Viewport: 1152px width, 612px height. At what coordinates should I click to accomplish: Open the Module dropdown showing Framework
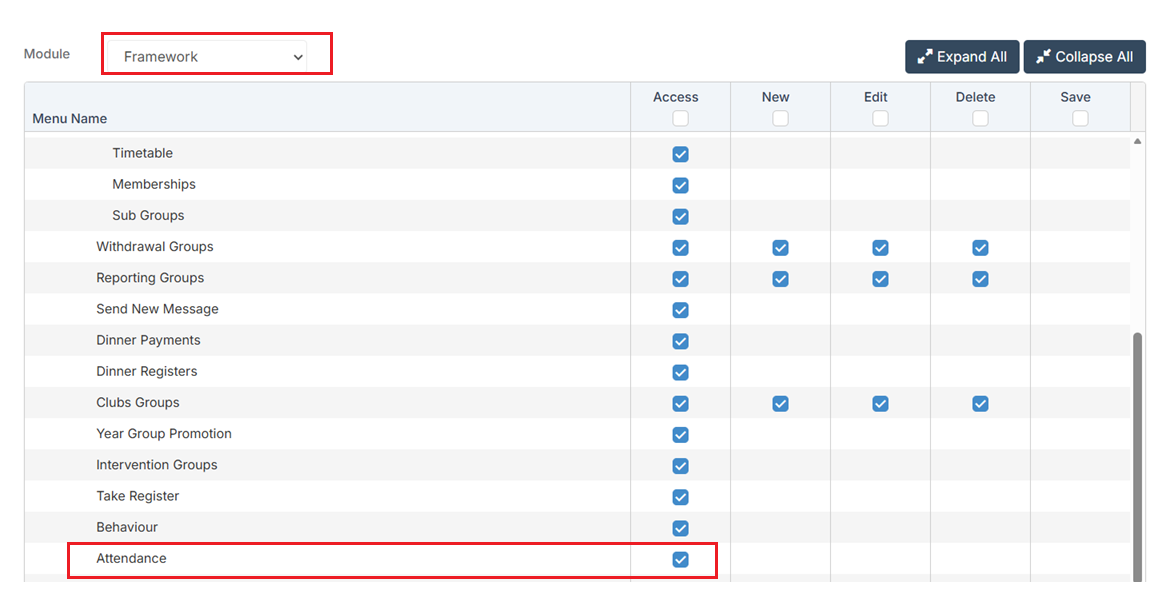click(x=214, y=57)
